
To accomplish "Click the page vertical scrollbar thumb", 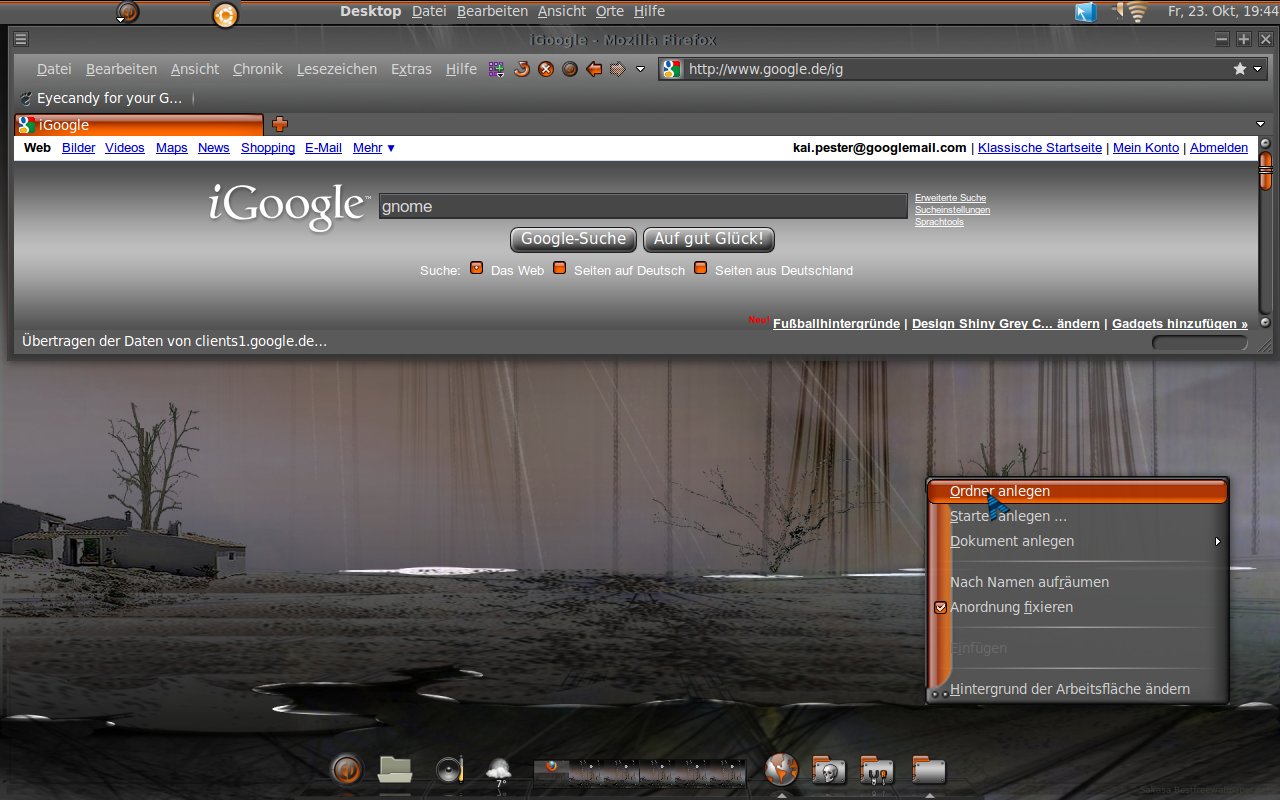I will tap(1265, 171).
